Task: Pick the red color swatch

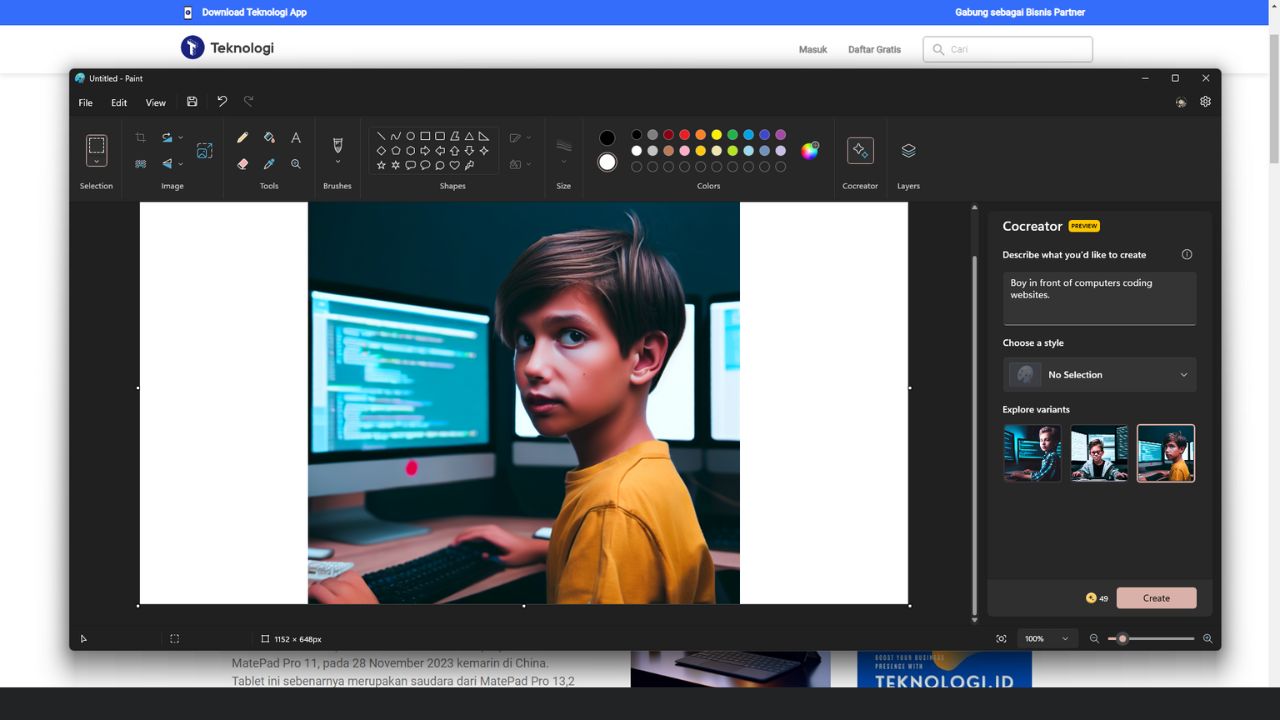Action: pos(684,134)
